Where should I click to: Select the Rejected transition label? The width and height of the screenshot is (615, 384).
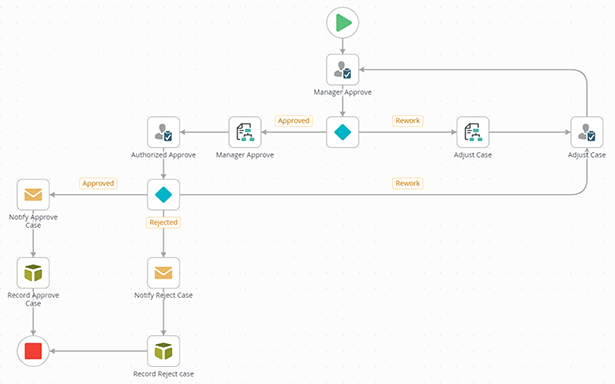164,222
